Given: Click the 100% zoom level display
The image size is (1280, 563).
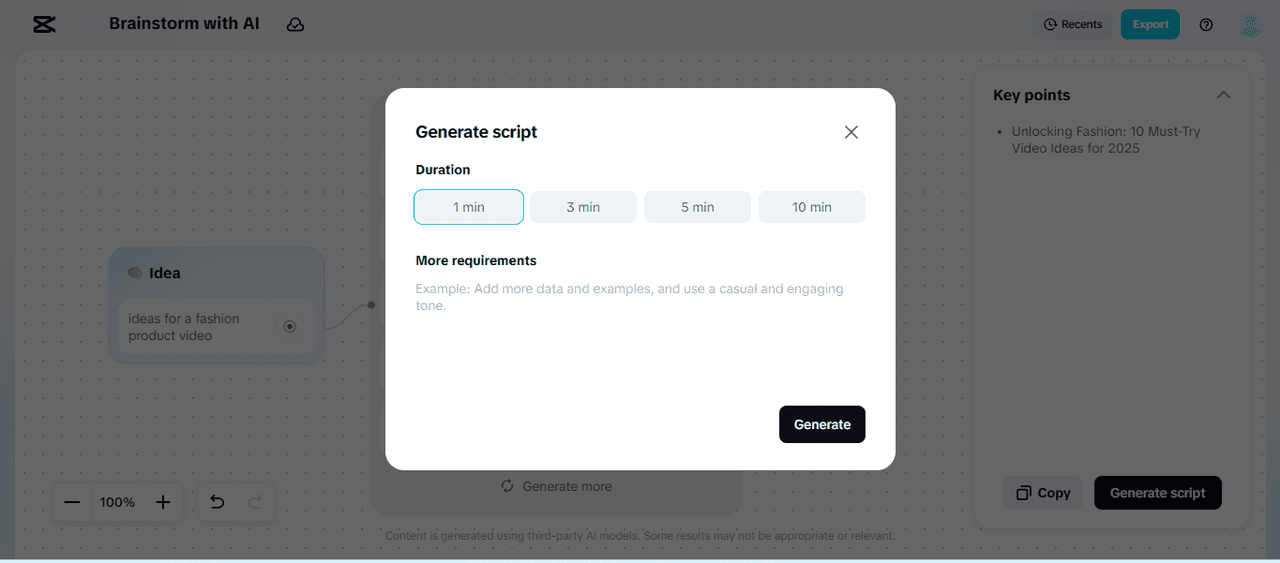Looking at the screenshot, I should click(117, 502).
